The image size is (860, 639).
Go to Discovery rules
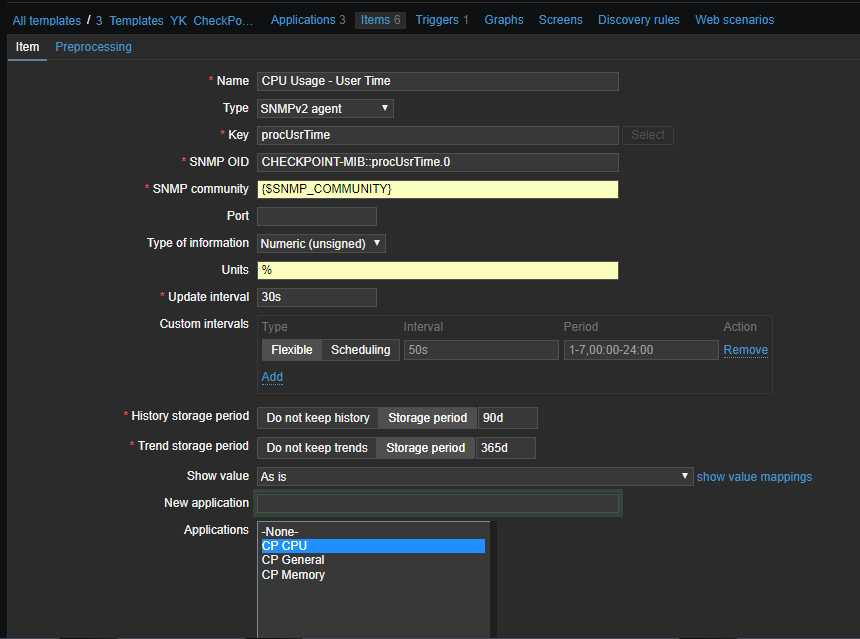638,20
